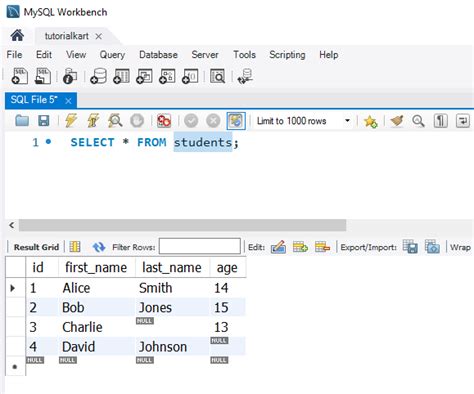Open the Server menu
Image resolution: width=474 pixels, height=394 pixels.
coord(205,54)
